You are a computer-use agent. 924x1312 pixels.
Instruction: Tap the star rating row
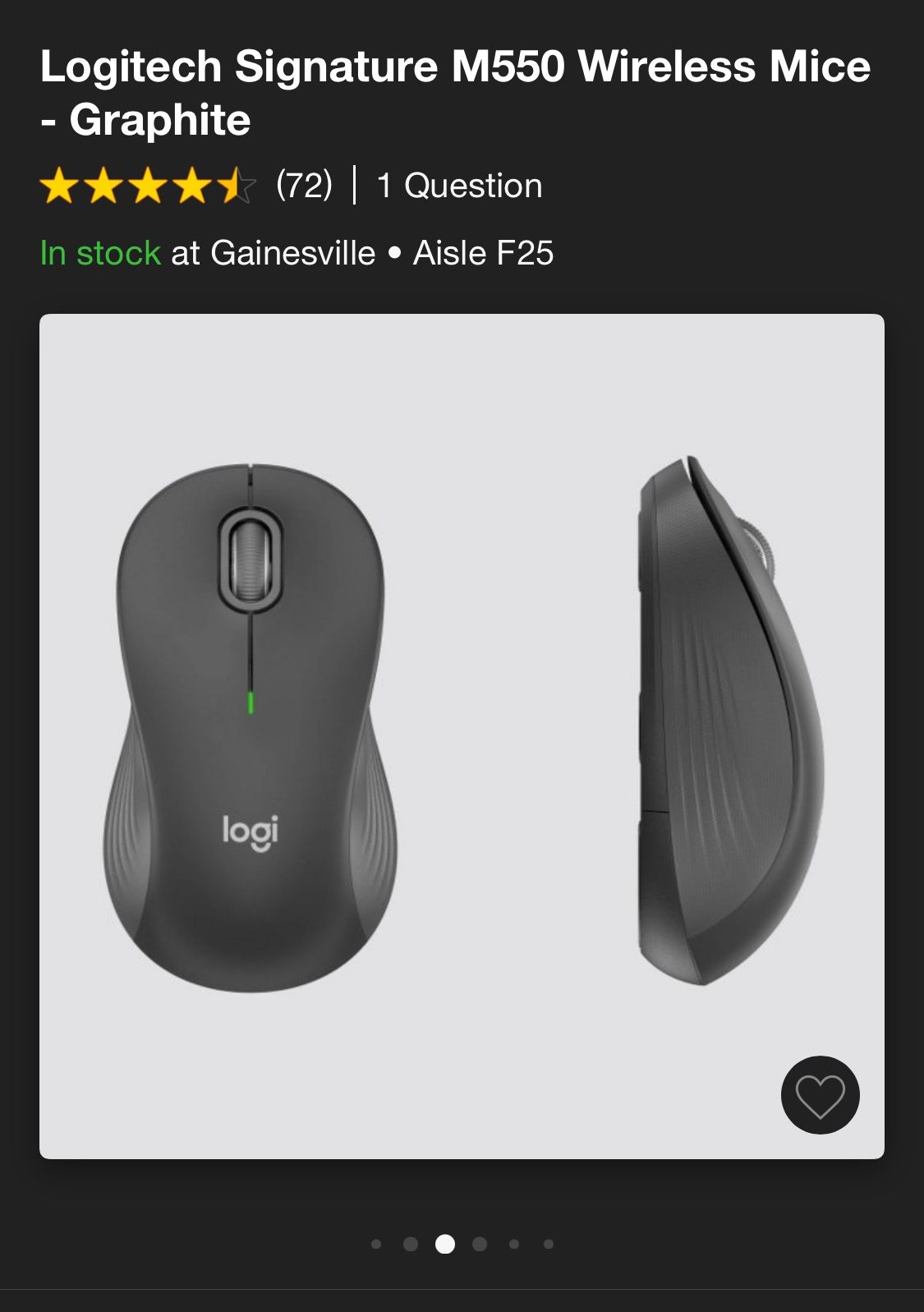pyautogui.click(x=148, y=186)
